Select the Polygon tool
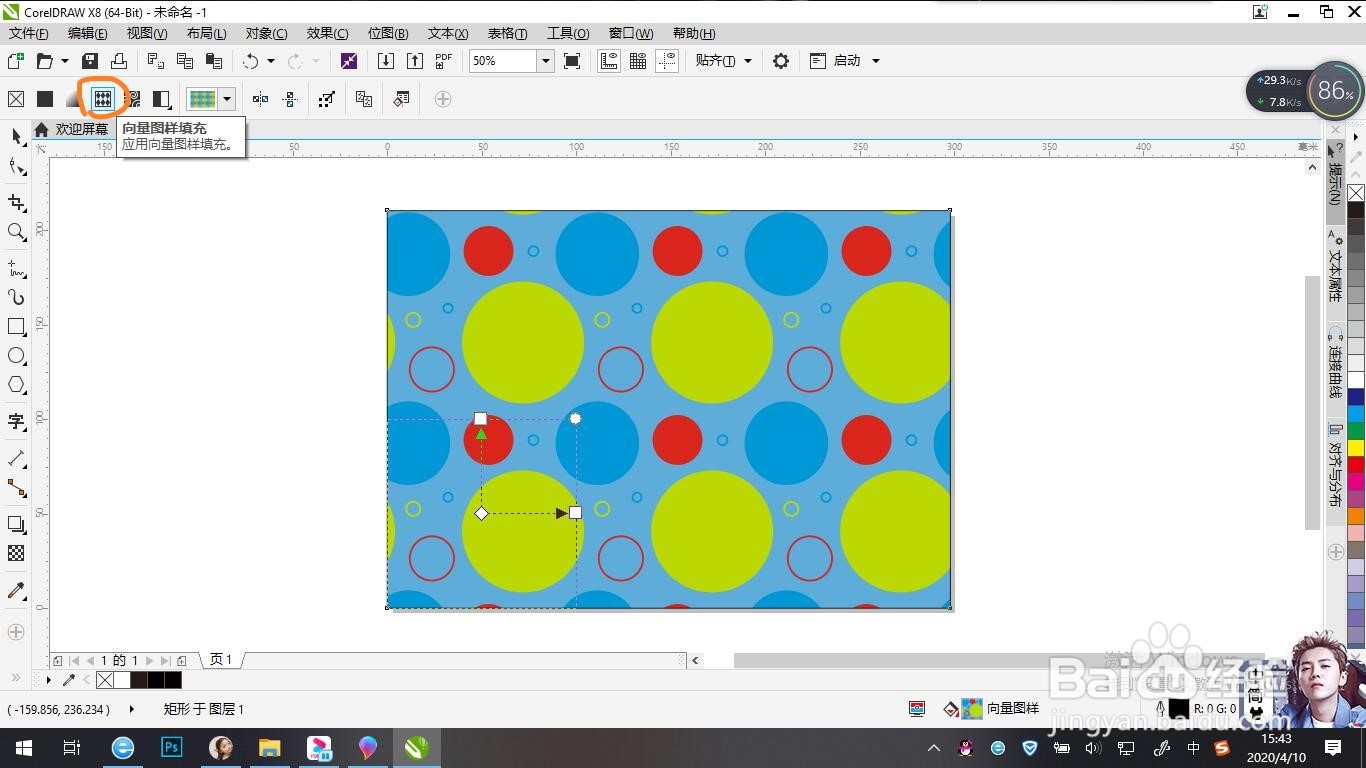The image size is (1366, 768). coord(16,385)
